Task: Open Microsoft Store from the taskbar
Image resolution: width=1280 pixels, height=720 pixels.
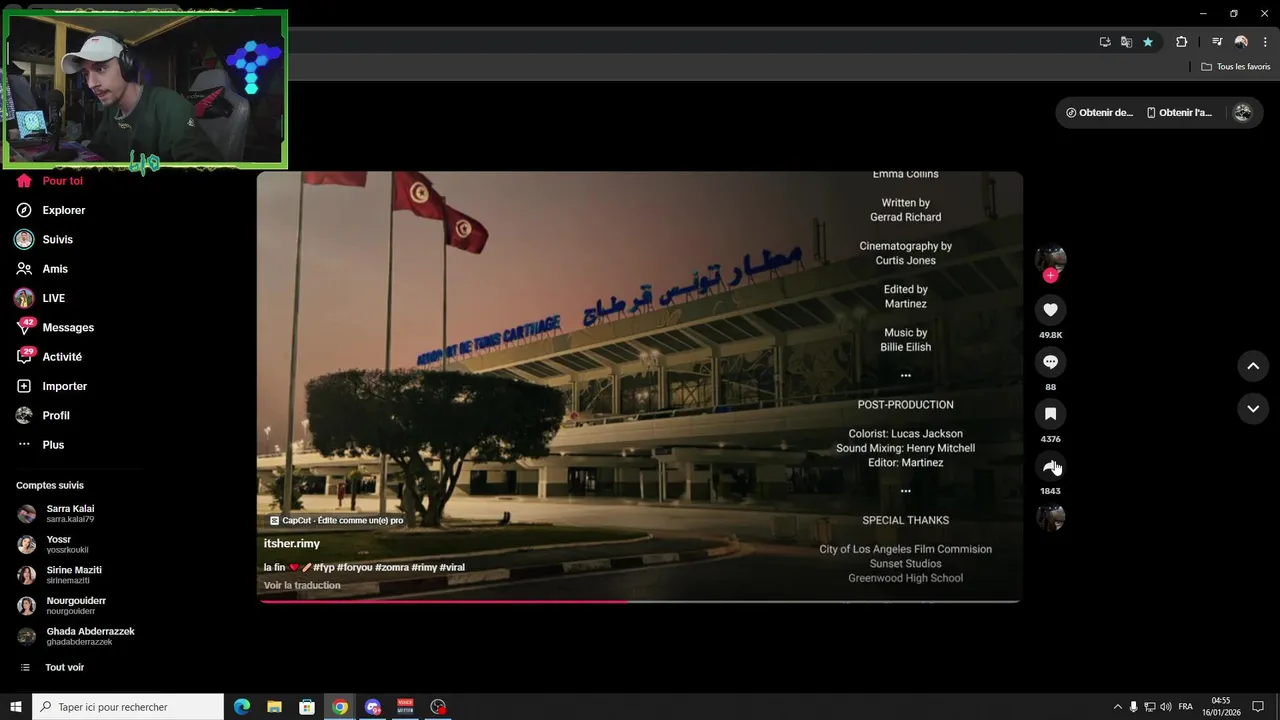Action: [x=308, y=707]
